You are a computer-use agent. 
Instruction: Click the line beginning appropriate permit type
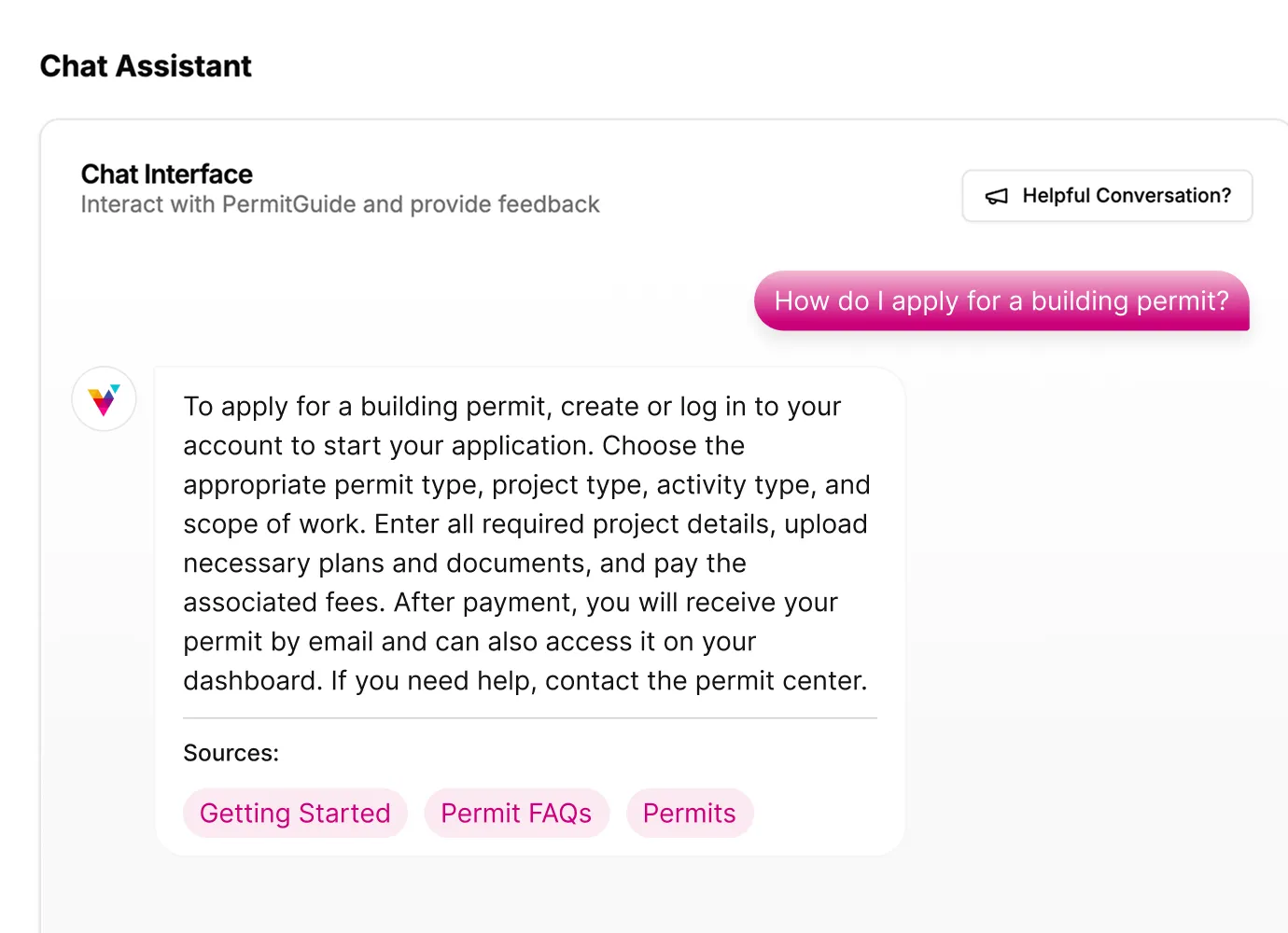tap(527, 485)
